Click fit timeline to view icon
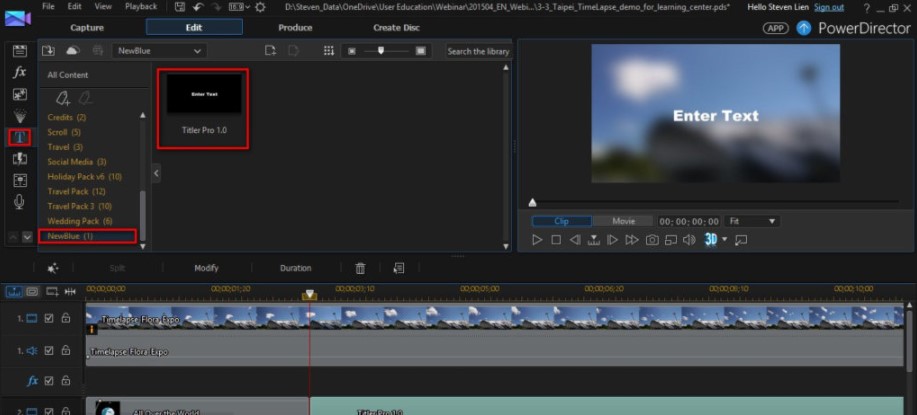This screenshot has width=917, height=415. click(x=71, y=291)
